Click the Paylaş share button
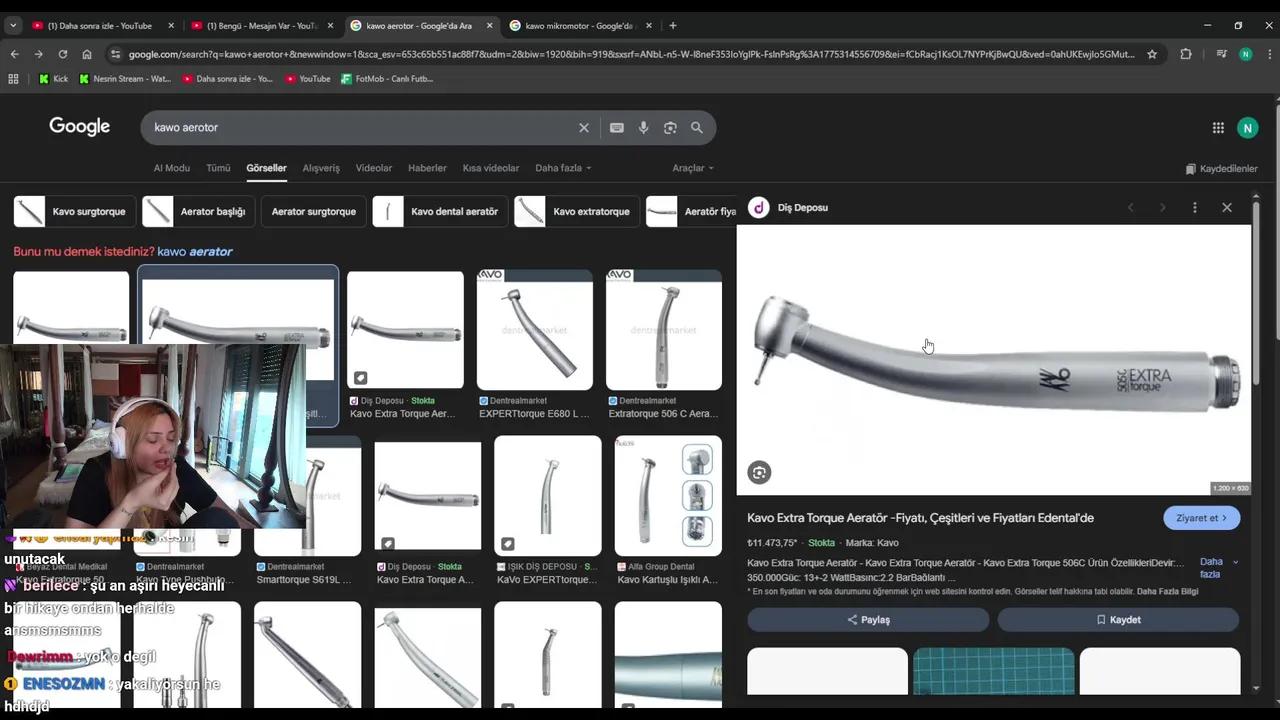Screen dimensions: 1280x720 click(868, 620)
